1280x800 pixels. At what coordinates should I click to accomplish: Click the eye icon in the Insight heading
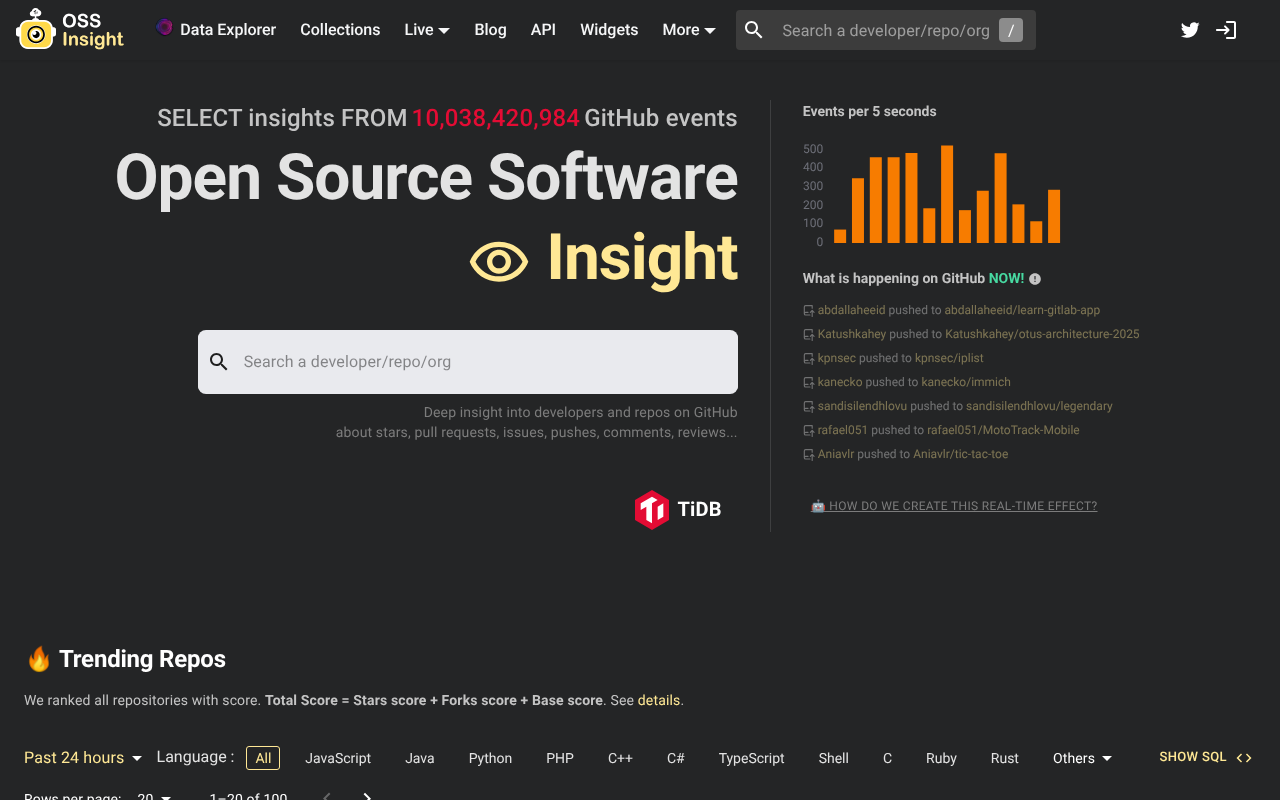pos(499,261)
